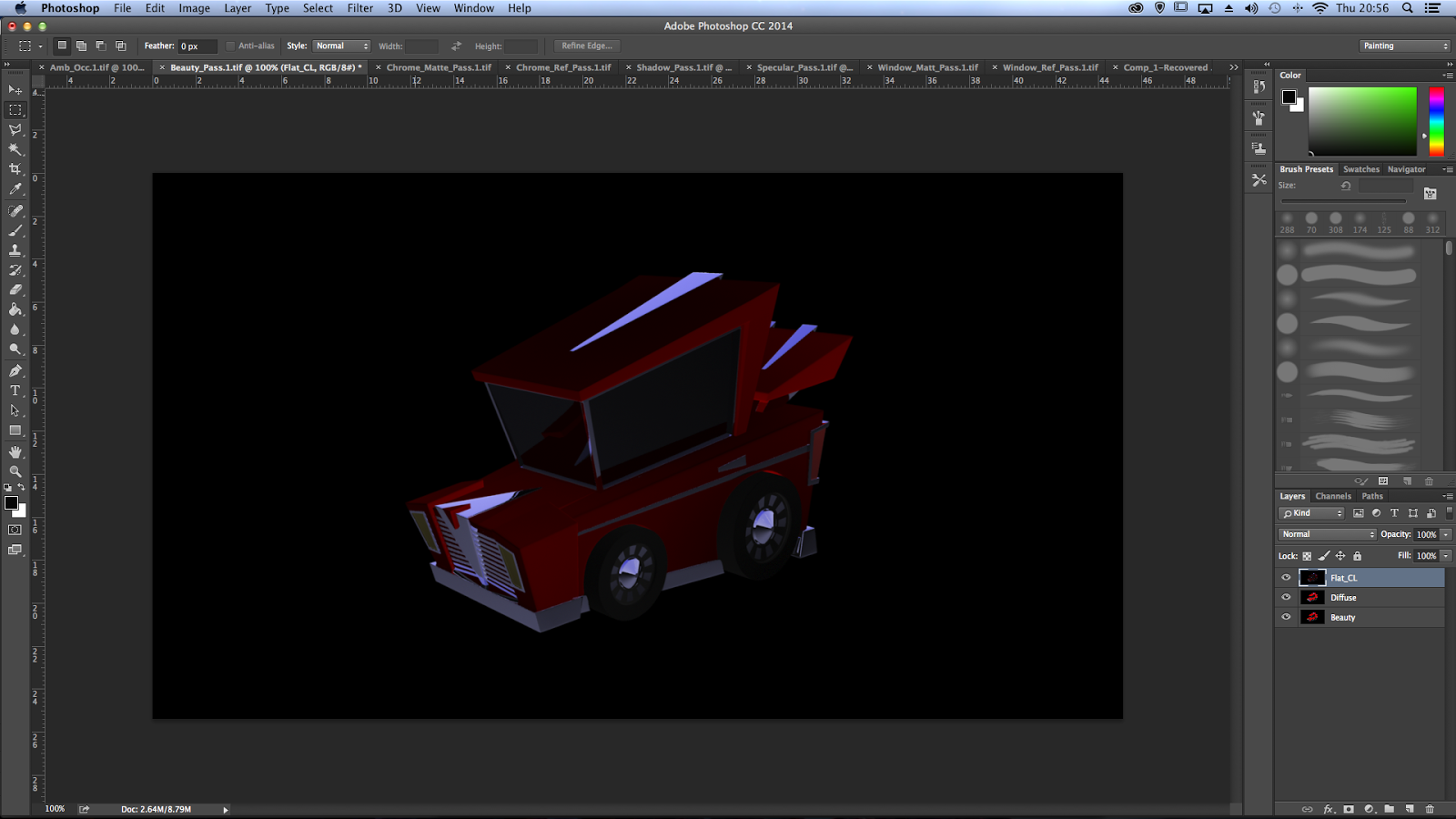The width and height of the screenshot is (1456, 819).
Task: Click the Feather input field
Action: 197,46
